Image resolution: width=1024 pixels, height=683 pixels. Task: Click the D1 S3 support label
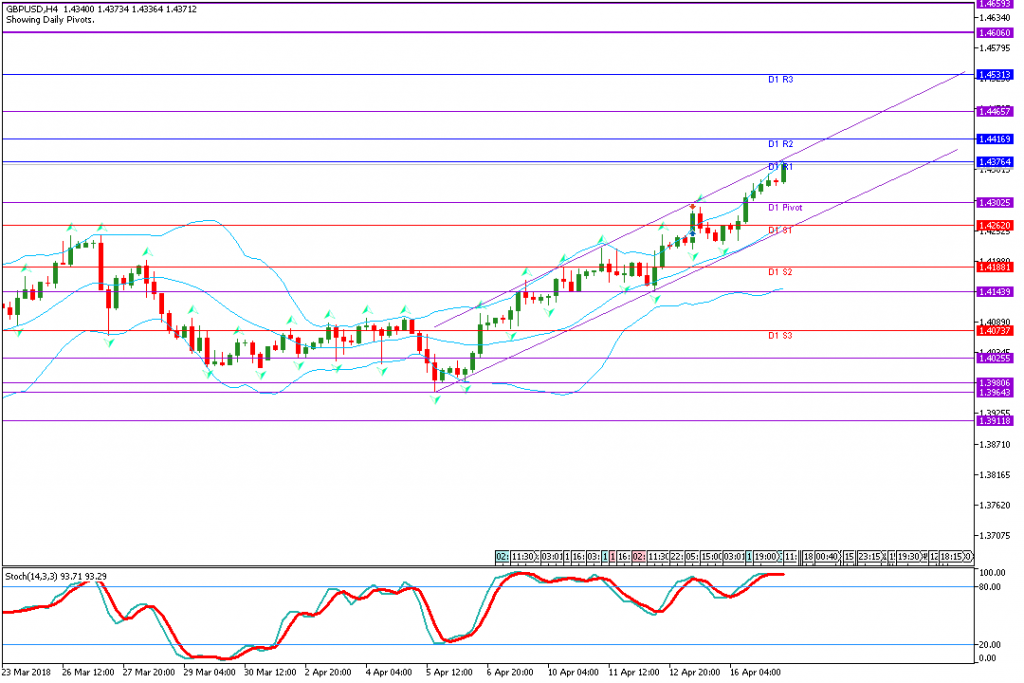[x=780, y=336]
